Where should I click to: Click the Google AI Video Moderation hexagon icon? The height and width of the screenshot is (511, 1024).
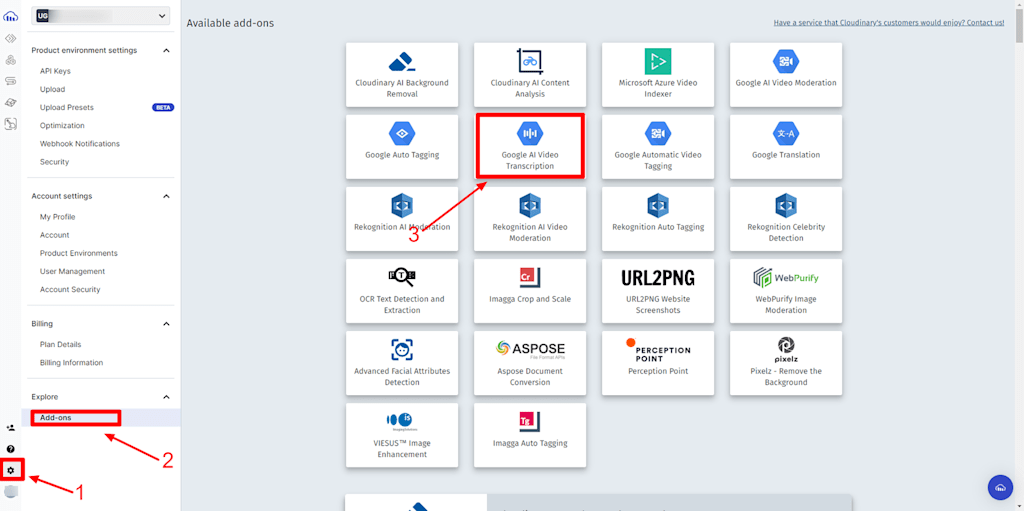tap(786, 61)
